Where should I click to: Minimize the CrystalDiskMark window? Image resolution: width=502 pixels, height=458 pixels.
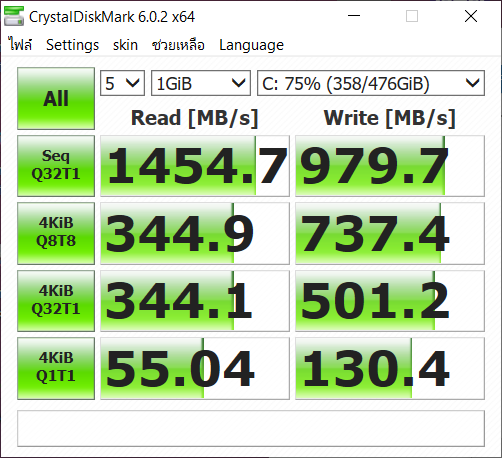click(354, 16)
